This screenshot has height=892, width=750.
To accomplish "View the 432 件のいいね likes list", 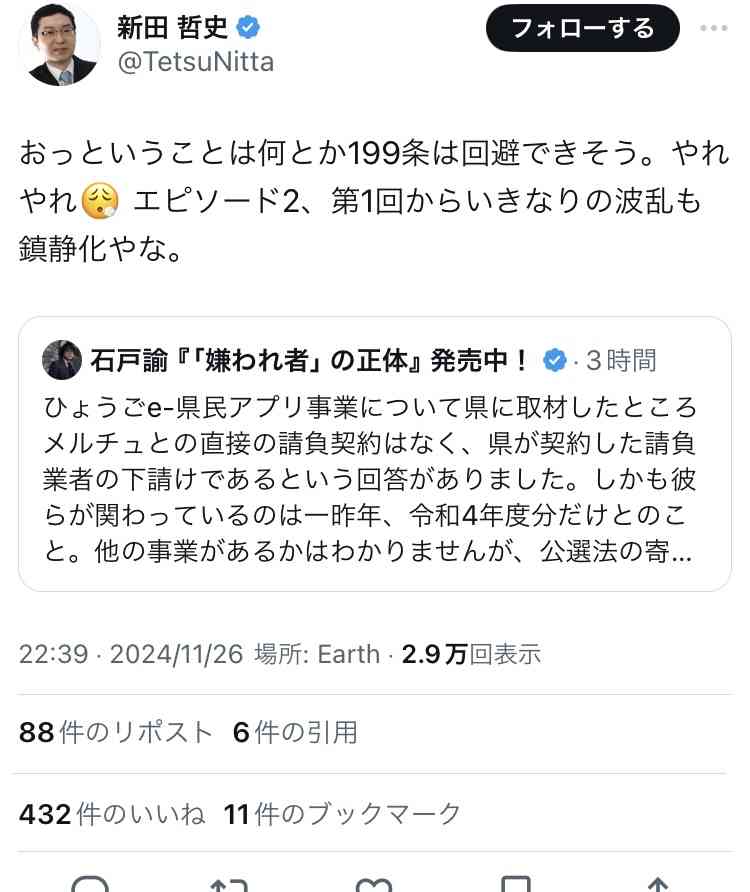I will (x=112, y=813).
